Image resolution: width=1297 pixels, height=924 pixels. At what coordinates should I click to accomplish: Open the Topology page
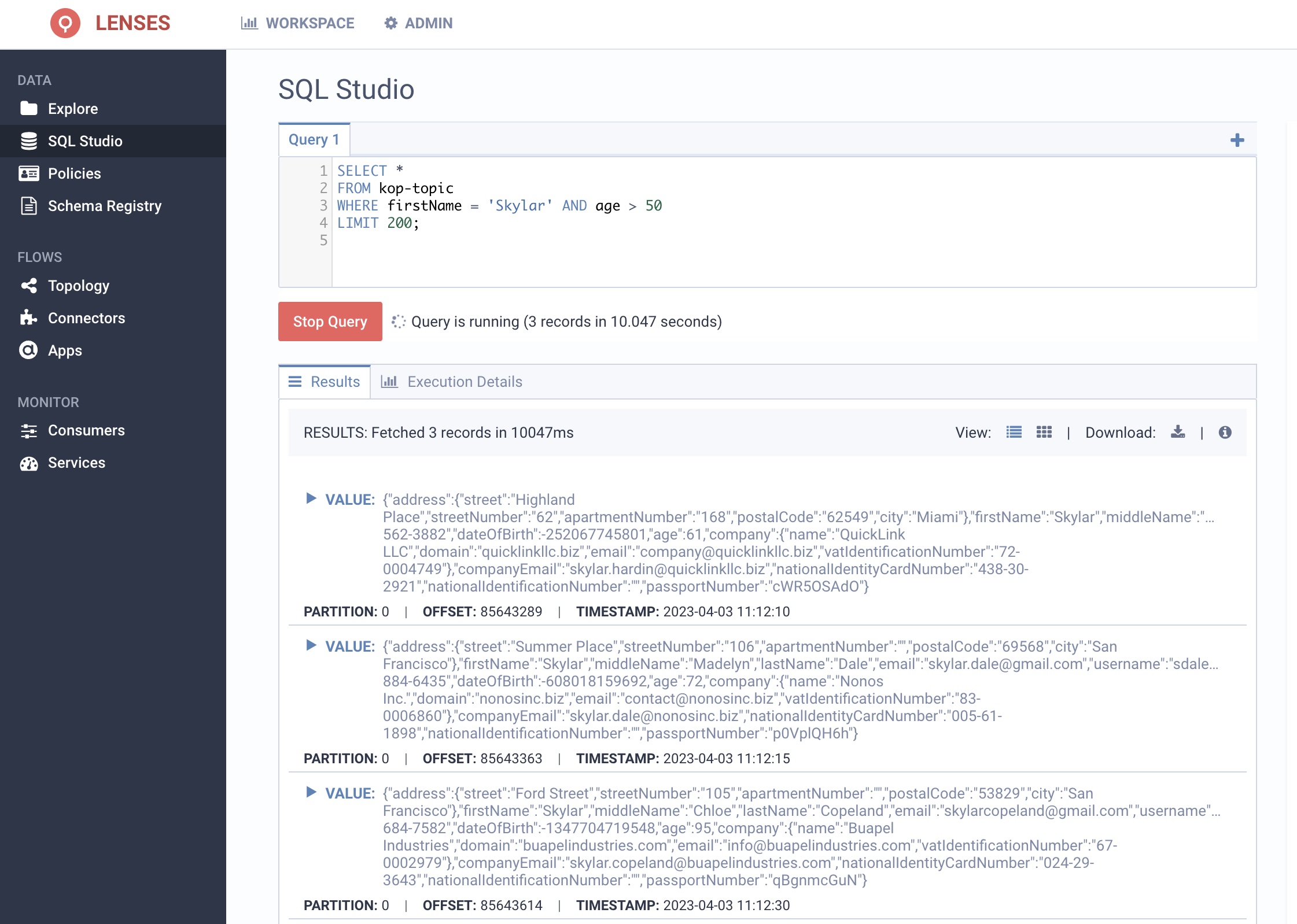click(78, 286)
